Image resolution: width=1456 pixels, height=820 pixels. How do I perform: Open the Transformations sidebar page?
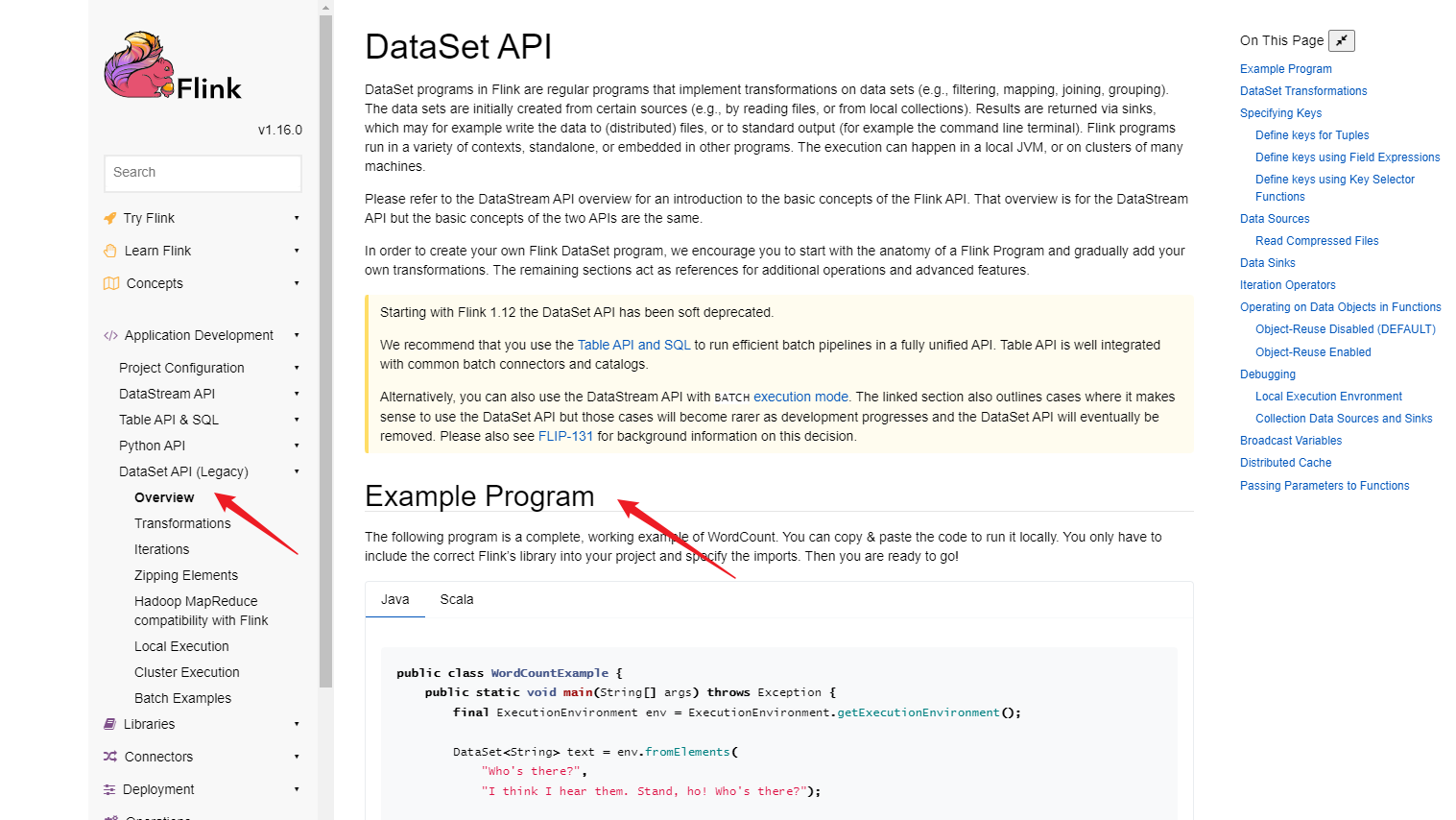(182, 523)
